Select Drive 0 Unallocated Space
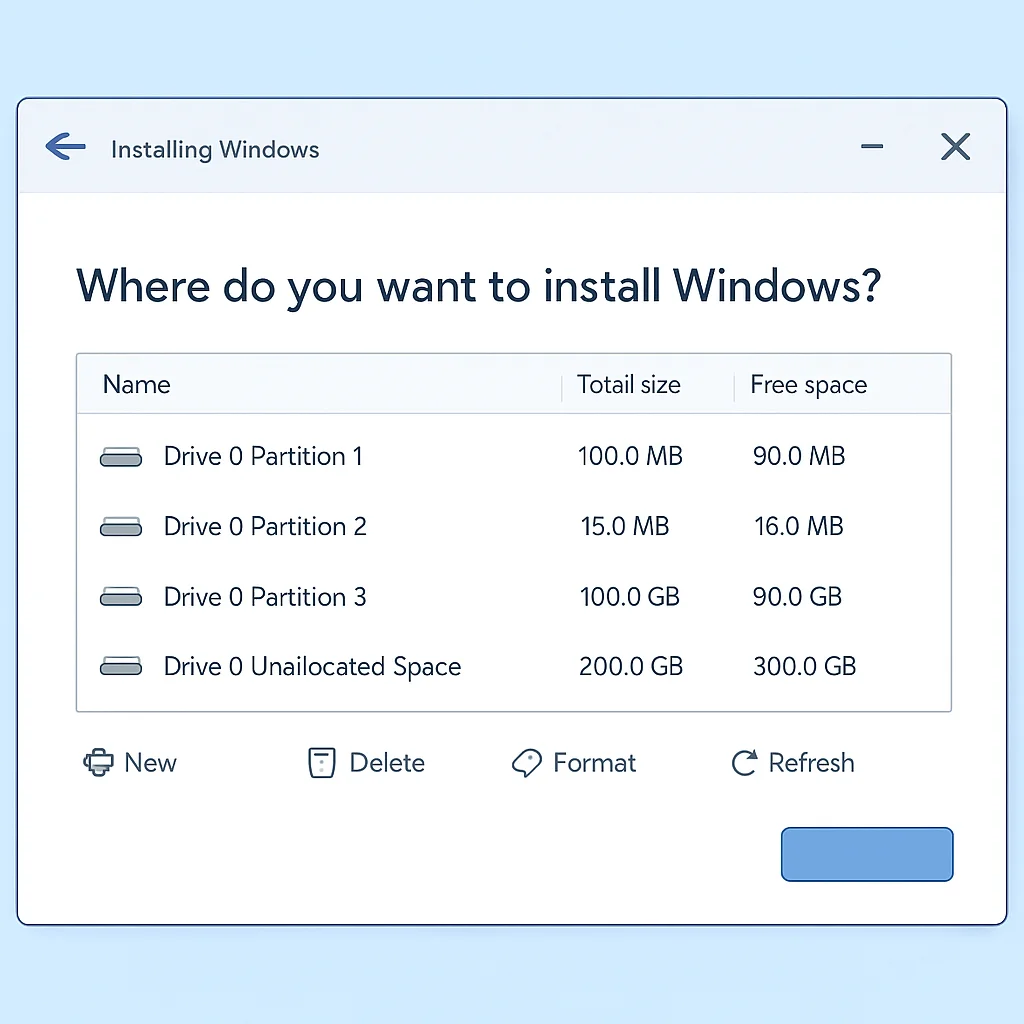The width and height of the screenshot is (1024, 1024). (x=513, y=666)
